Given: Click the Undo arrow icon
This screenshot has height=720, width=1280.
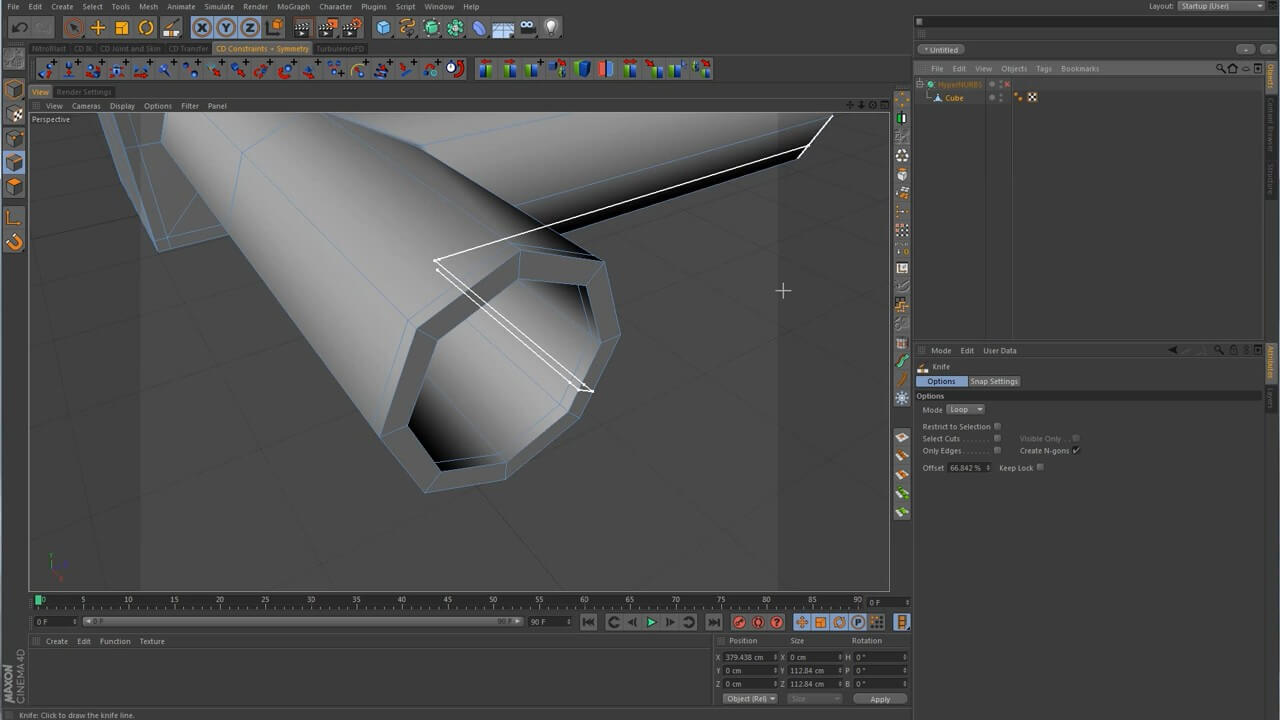Looking at the screenshot, I should point(19,28).
